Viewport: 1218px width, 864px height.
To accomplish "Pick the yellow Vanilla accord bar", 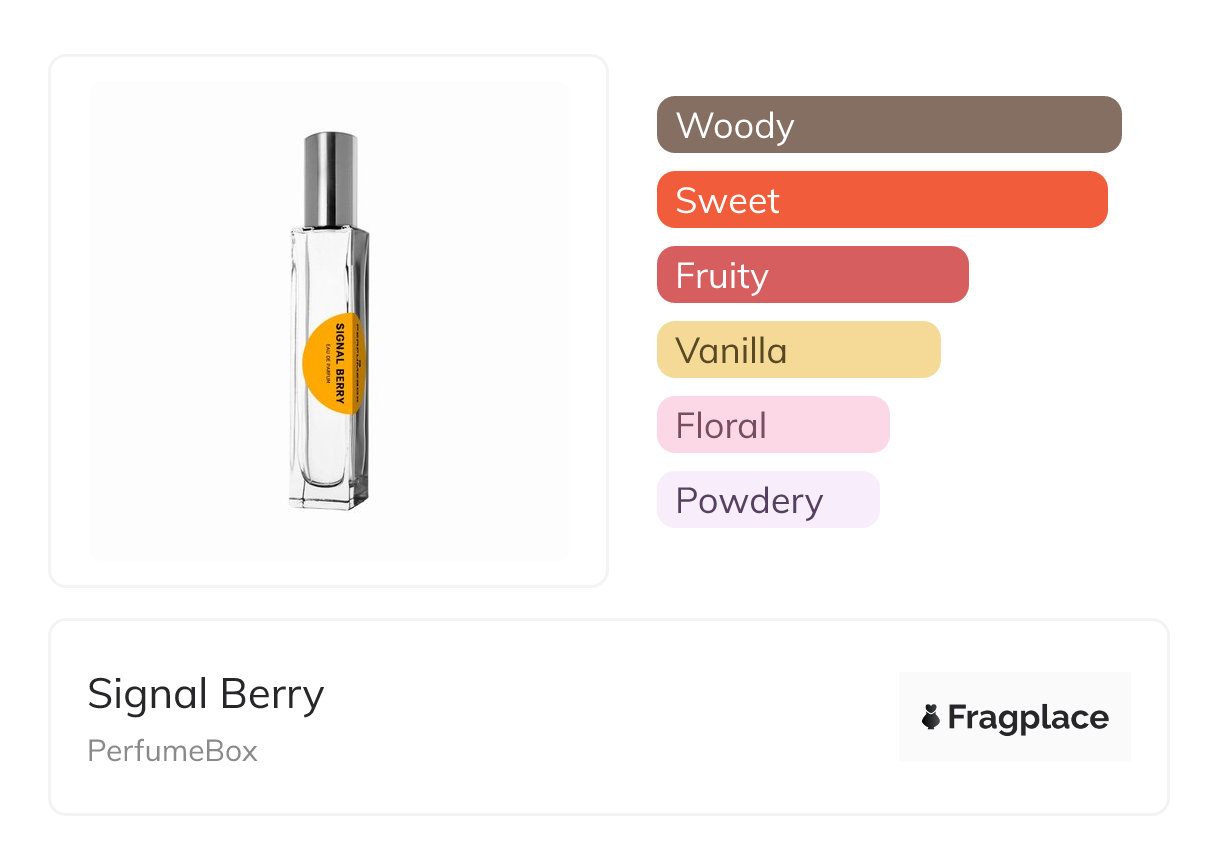I will point(798,350).
